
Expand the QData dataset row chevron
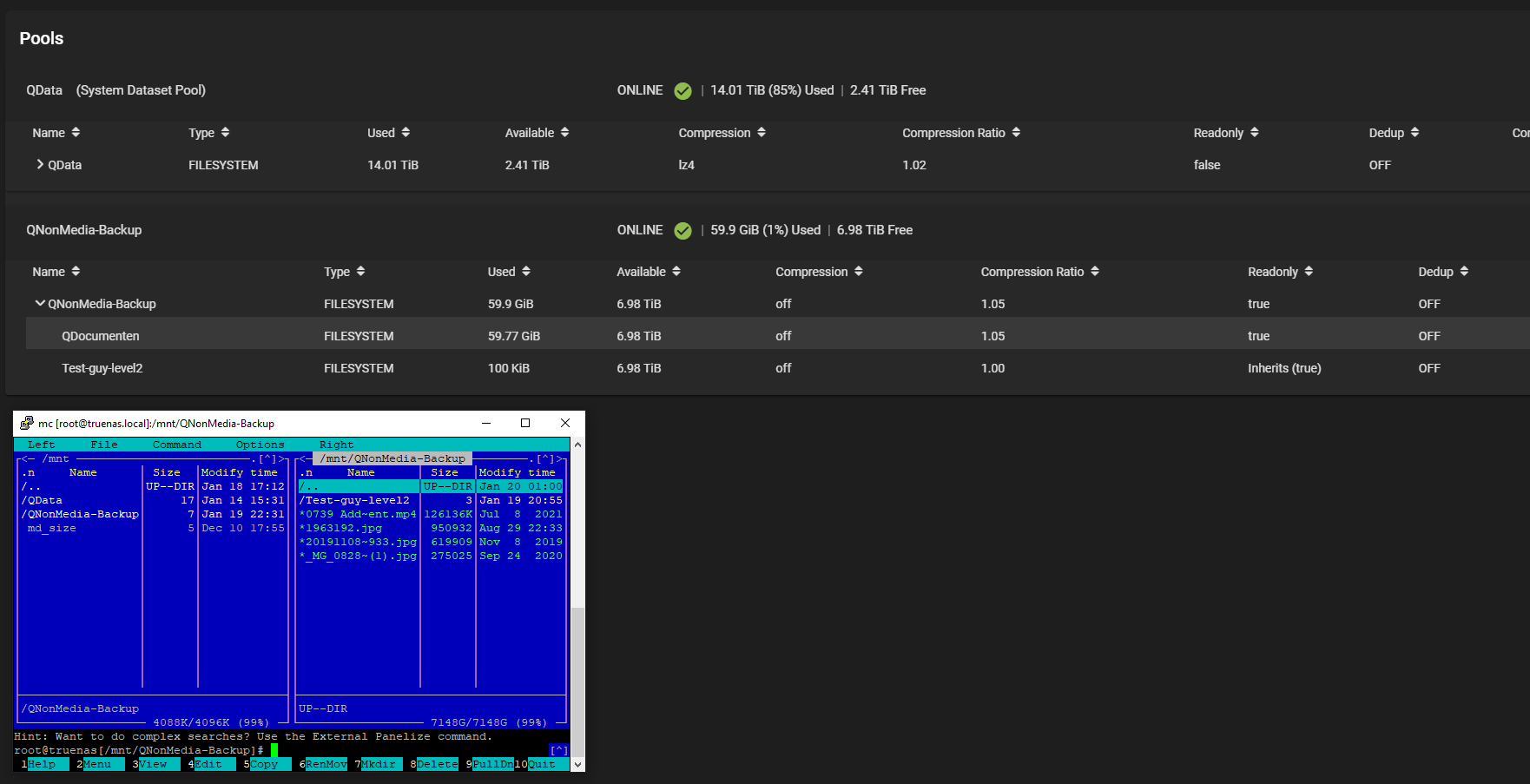tap(40, 164)
